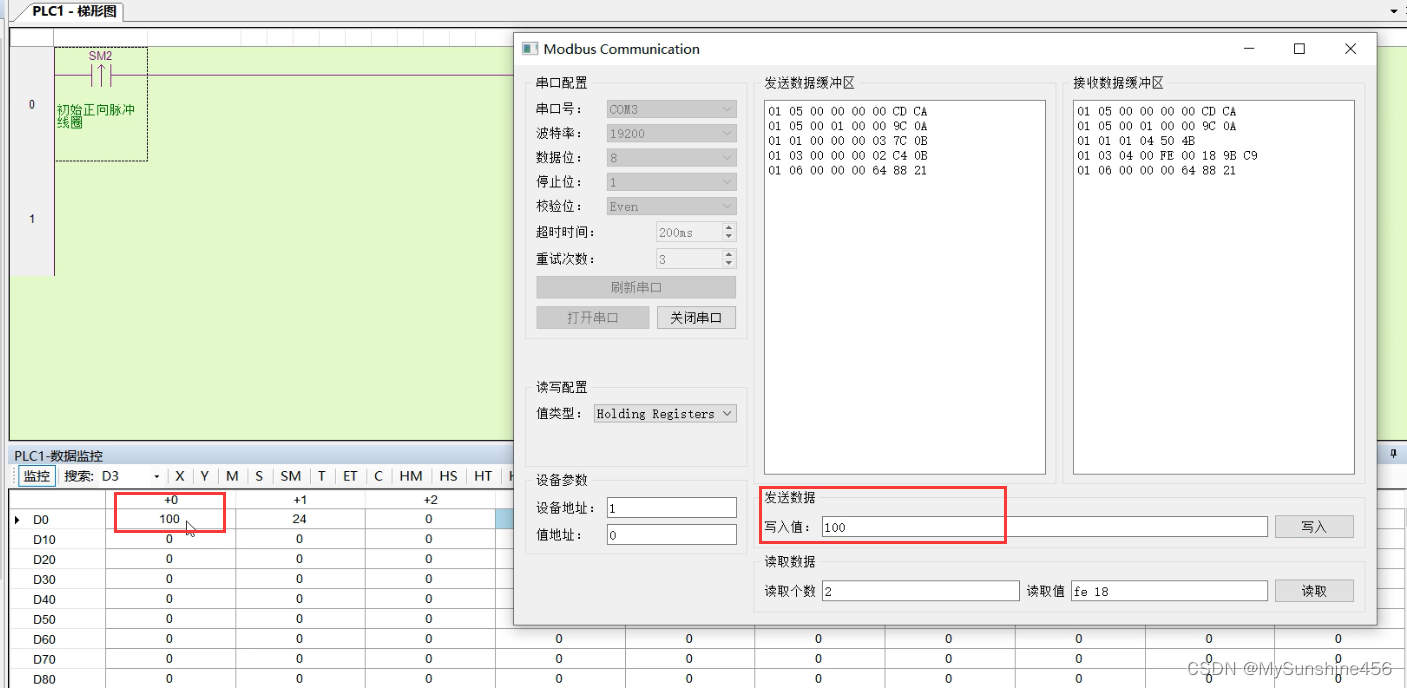
Task: Select the S register tab in data monitor
Action: tap(259, 476)
